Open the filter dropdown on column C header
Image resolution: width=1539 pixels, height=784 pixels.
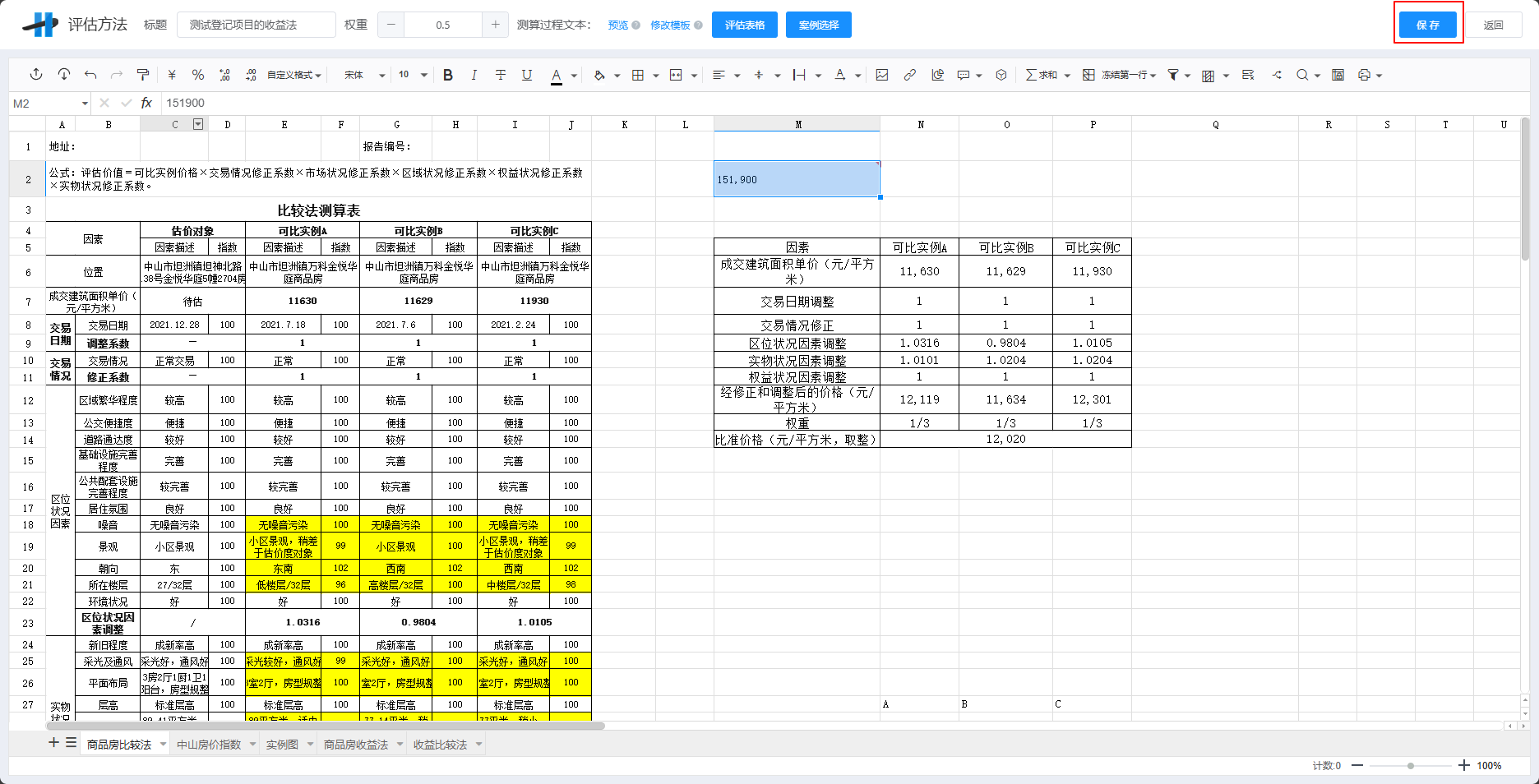click(197, 123)
